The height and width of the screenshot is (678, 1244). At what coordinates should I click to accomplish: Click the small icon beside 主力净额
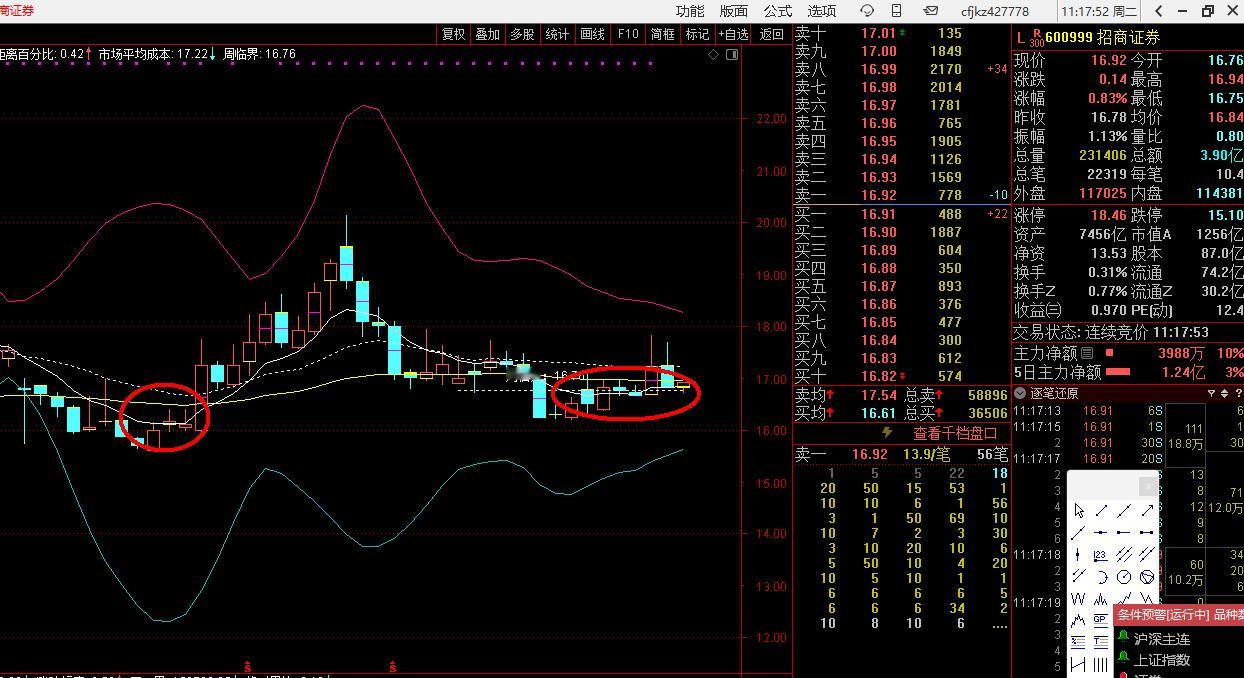[x=1087, y=353]
